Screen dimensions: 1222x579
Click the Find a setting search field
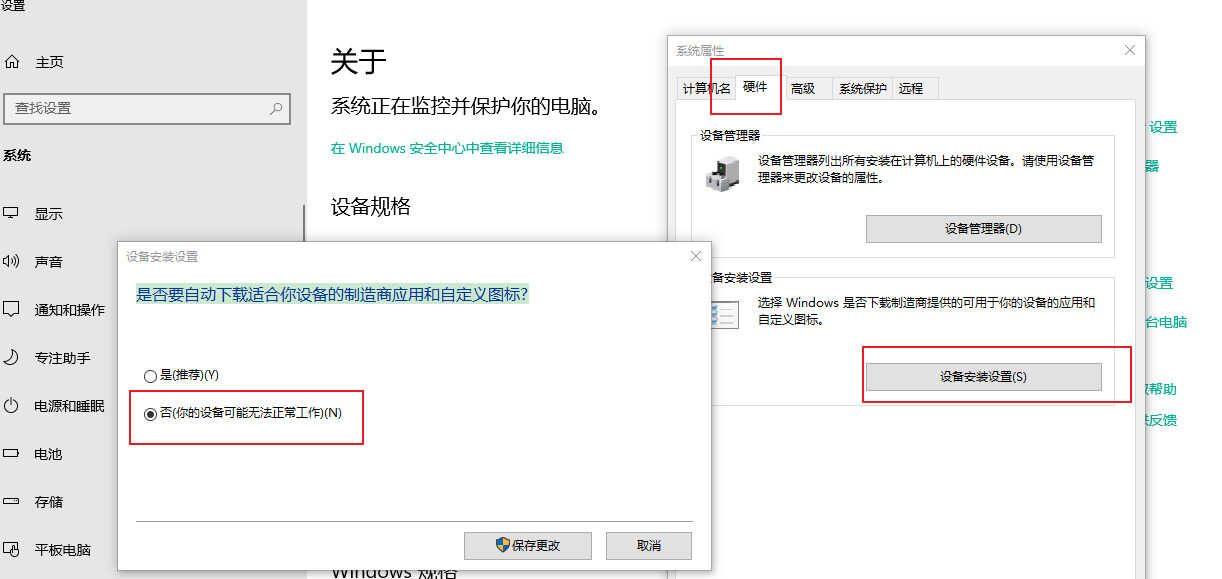147,108
